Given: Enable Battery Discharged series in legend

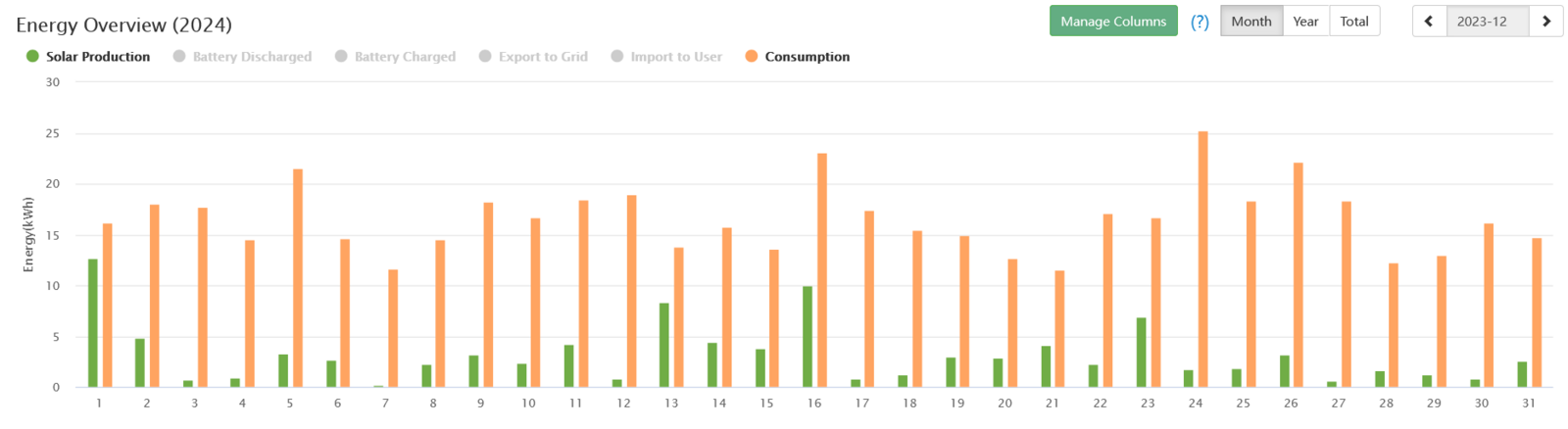Looking at the screenshot, I should [242, 57].
